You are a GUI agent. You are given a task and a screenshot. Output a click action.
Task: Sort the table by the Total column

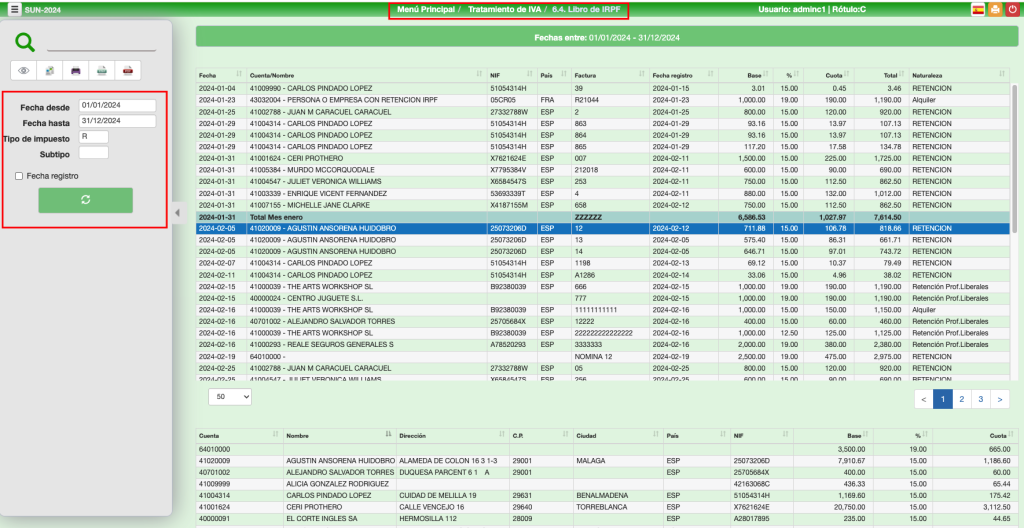(880, 76)
